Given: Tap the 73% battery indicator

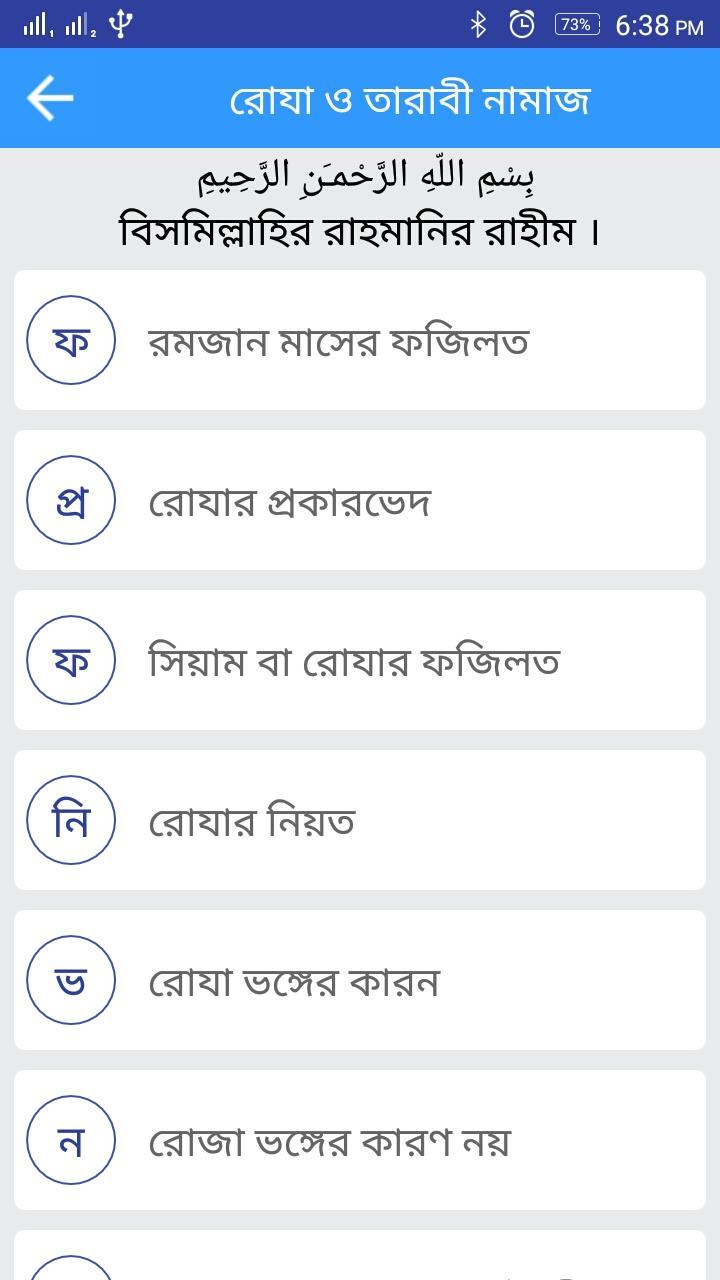Looking at the screenshot, I should [x=577, y=24].
